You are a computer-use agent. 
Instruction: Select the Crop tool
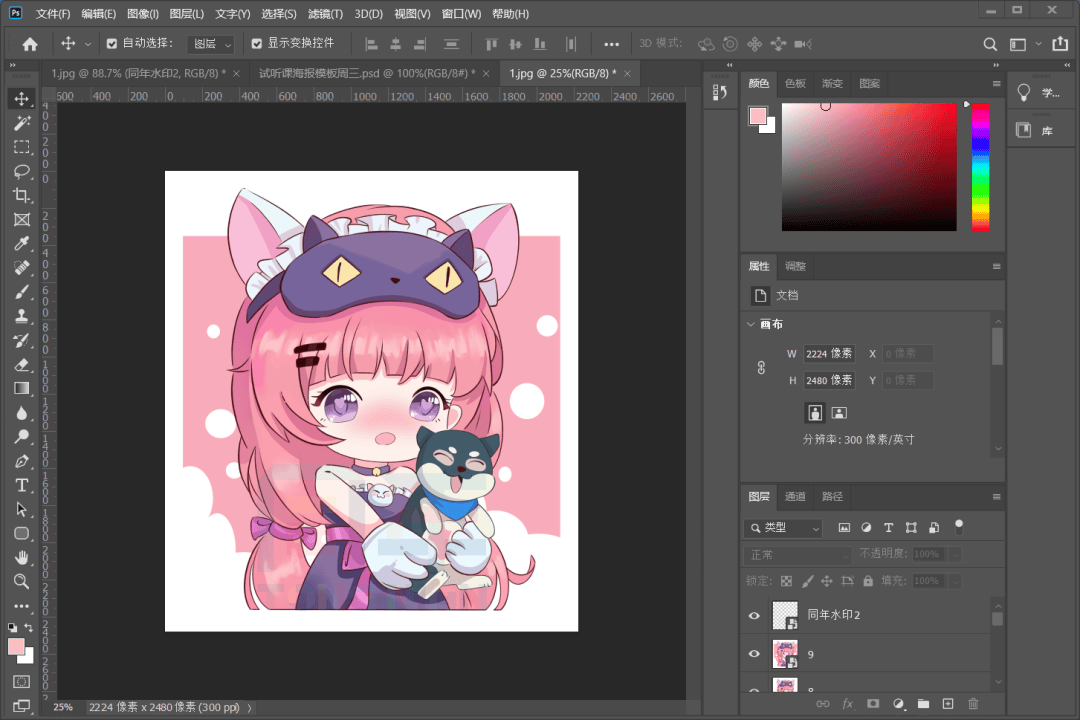(x=21, y=195)
